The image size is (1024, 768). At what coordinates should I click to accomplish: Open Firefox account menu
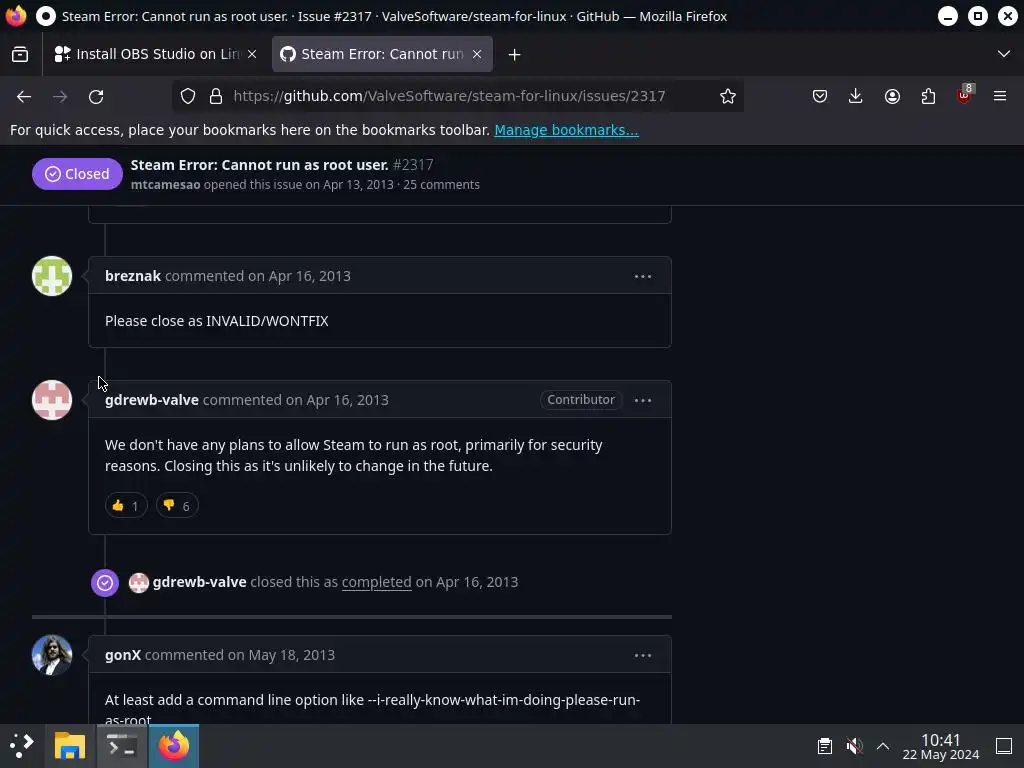pos(892,97)
